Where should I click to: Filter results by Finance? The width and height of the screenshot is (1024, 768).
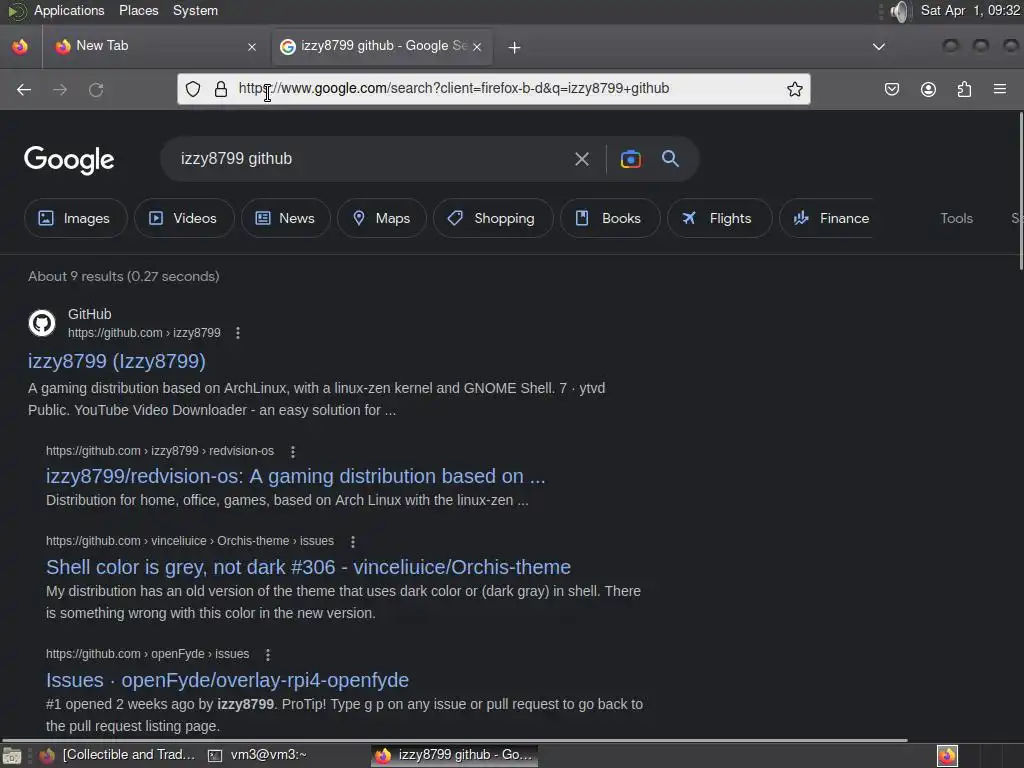coord(827,218)
